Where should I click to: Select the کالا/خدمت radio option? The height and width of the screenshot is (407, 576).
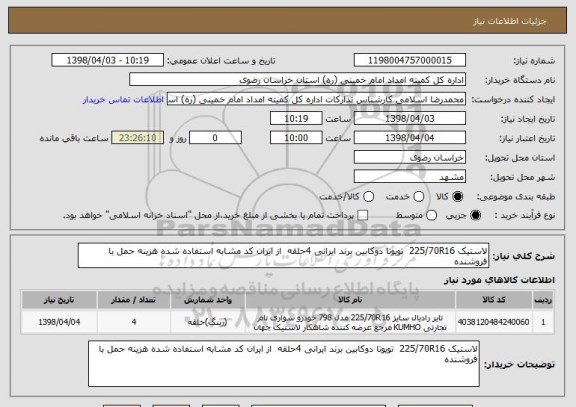(x=368, y=197)
